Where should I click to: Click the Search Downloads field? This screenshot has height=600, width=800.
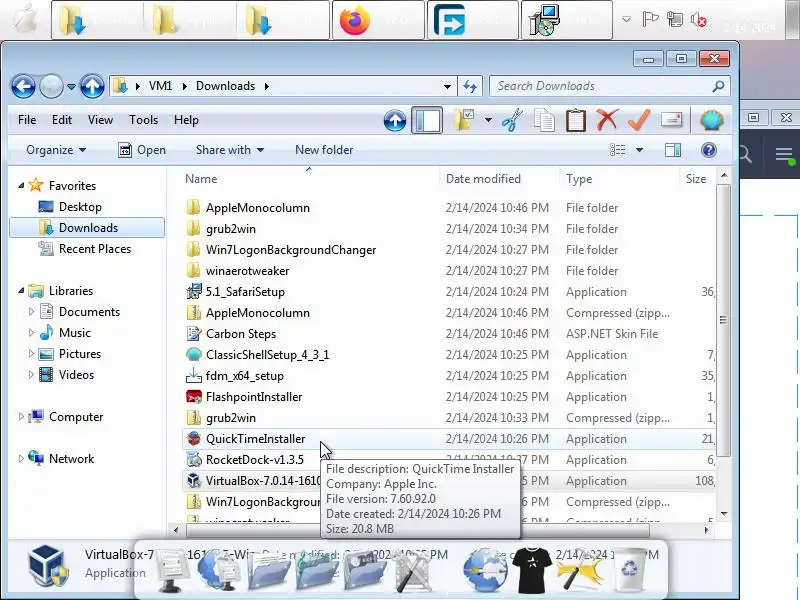coord(610,86)
